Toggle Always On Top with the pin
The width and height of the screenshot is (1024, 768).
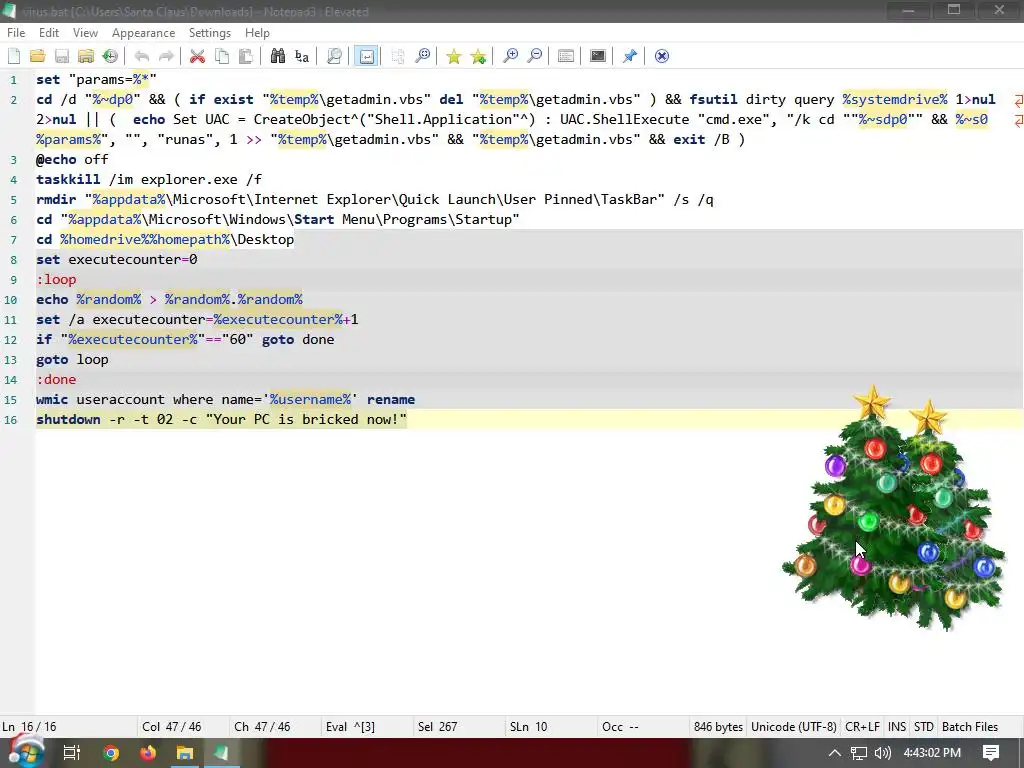pos(630,56)
